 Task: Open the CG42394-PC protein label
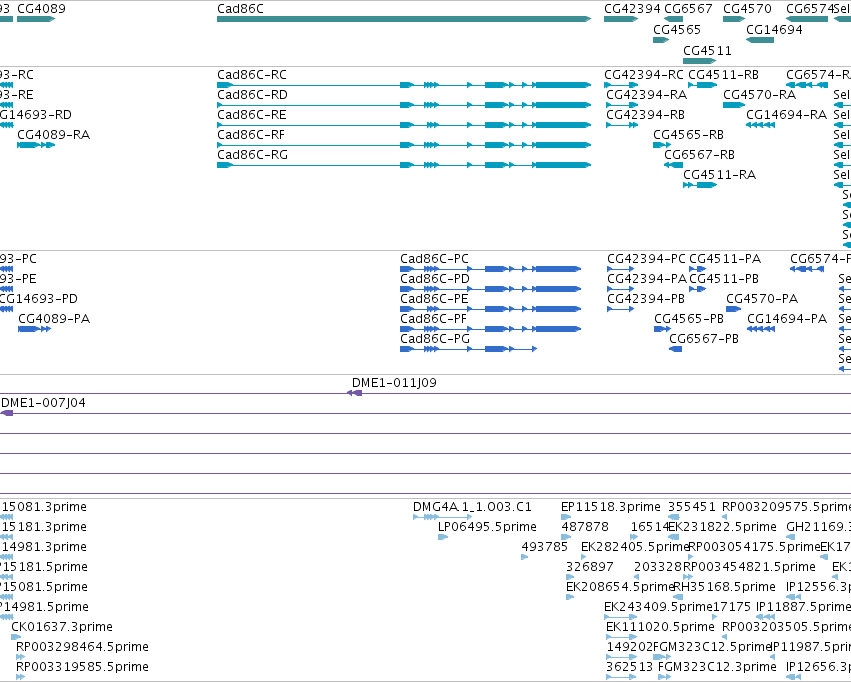point(646,259)
